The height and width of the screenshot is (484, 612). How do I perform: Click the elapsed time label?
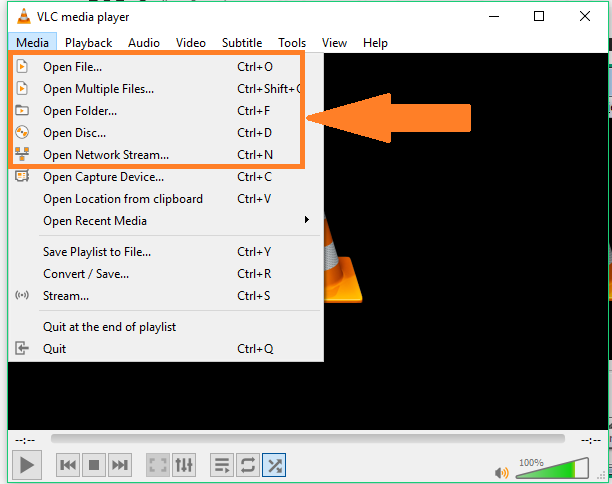pyautogui.click(x=25, y=441)
